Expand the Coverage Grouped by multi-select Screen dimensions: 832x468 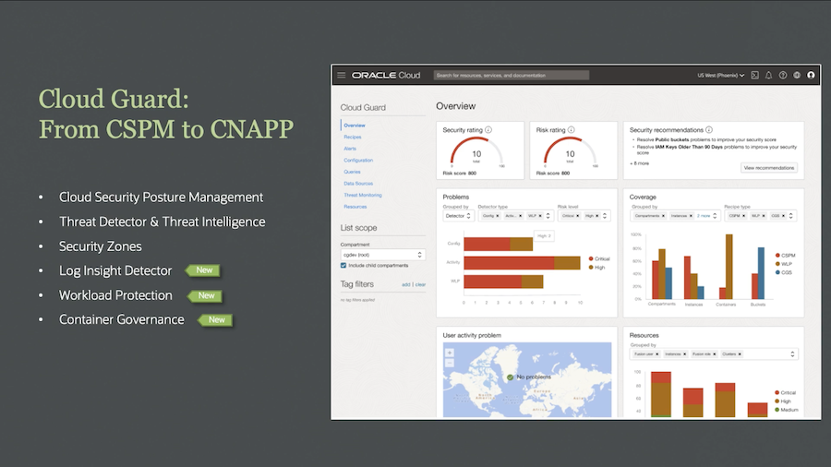point(715,216)
